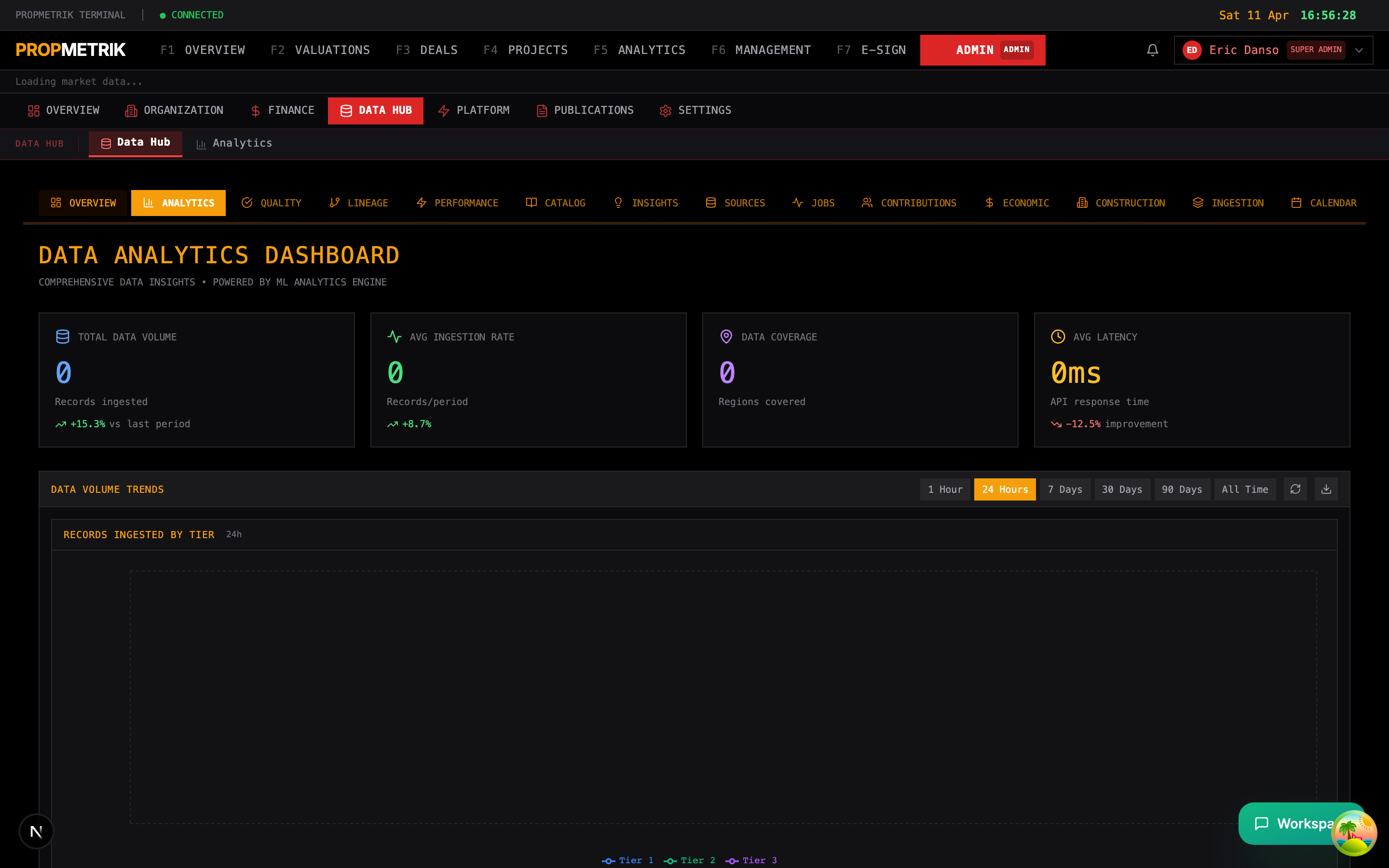1389x868 pixels.
Task: Click the red ADMIN button
Action: (x=982, y=50)
